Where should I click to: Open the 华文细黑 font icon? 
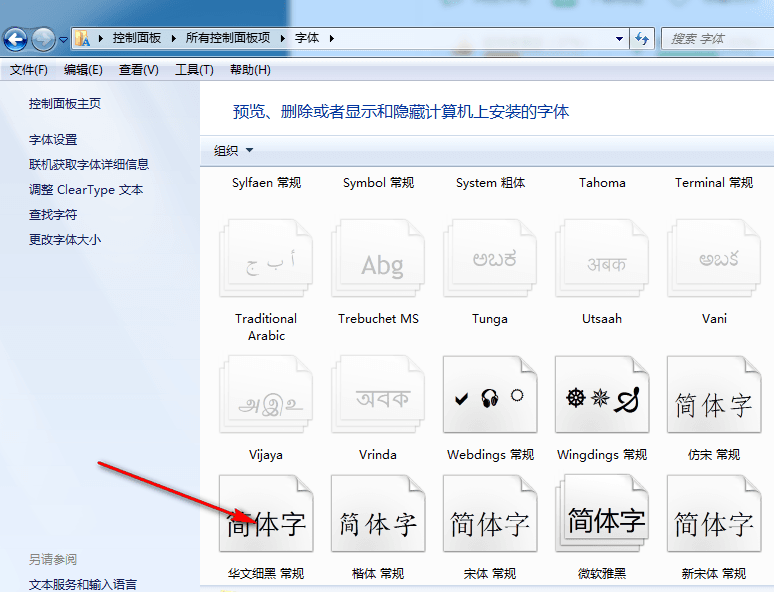coord(266,518)
